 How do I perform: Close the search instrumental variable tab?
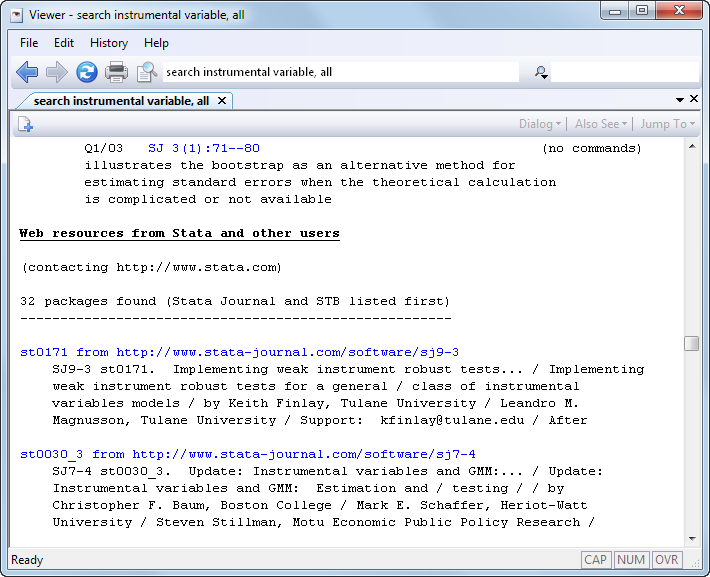222,101
